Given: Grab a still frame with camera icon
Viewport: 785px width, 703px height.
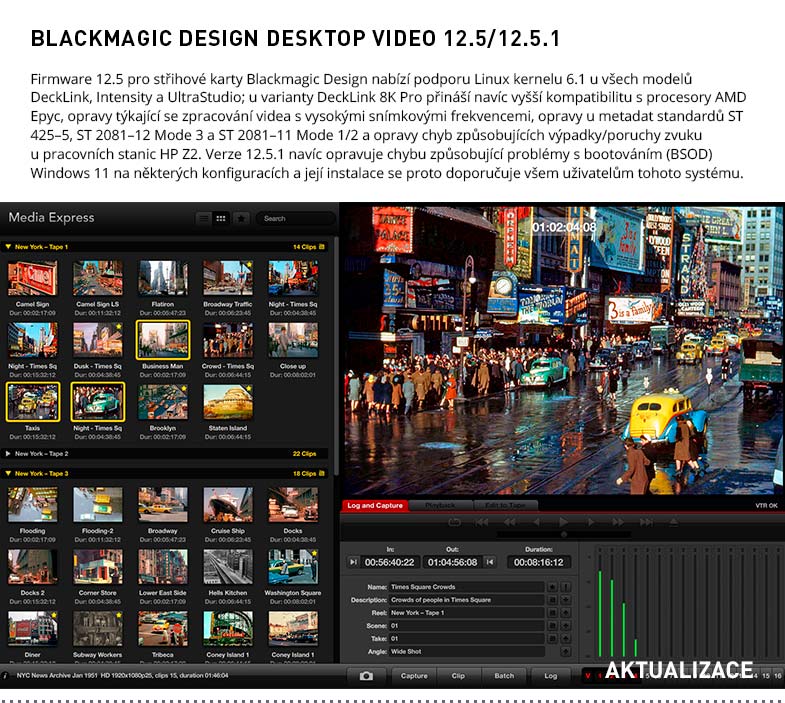Looking at the screenshot, I should pos(366,676).
